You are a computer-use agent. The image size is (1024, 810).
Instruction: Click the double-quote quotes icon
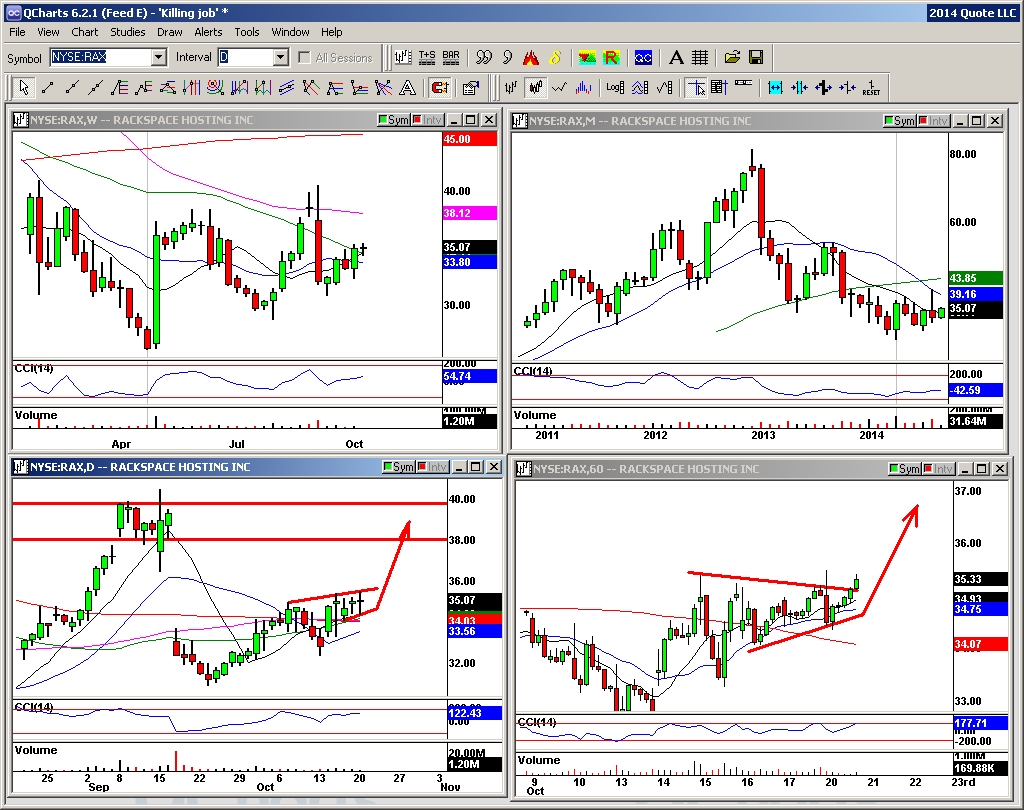coord(484,57)
